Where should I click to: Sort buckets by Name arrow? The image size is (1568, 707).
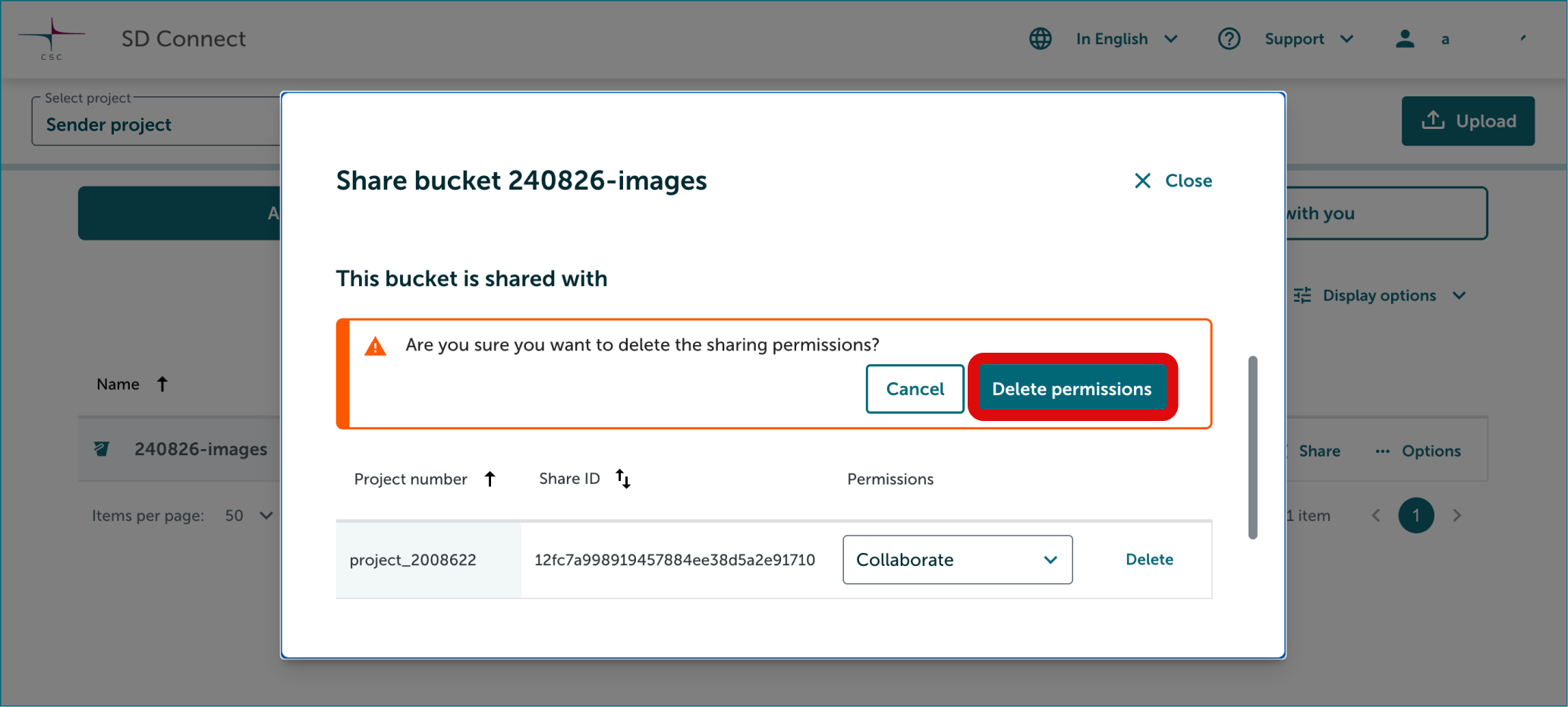pos(162,385)
